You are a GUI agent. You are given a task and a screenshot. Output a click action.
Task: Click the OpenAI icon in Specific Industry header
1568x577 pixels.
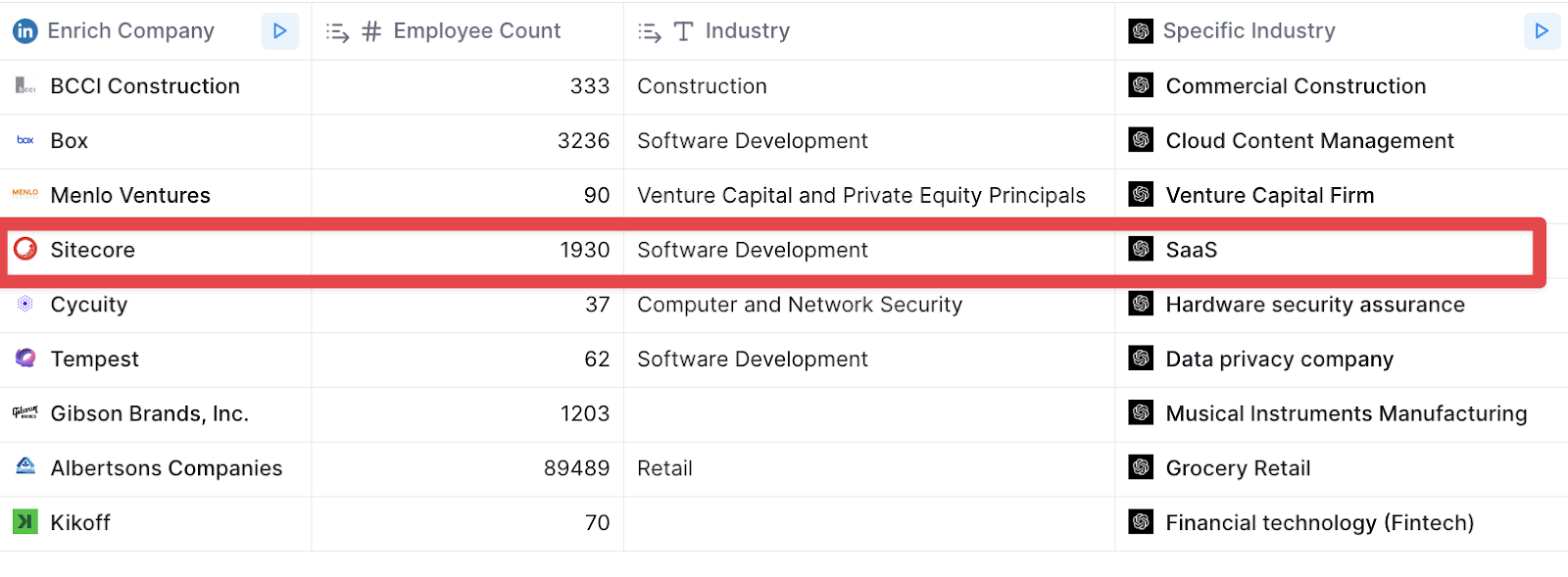pyautogui.click(x=1141, y=31)
